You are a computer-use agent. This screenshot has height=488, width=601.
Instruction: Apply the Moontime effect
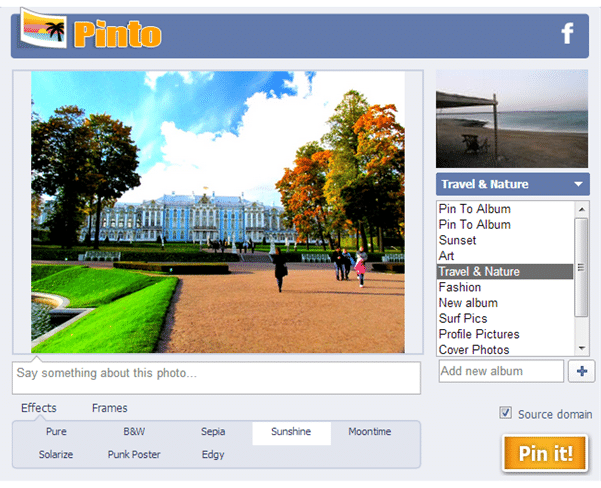click(x=369, y=432)
